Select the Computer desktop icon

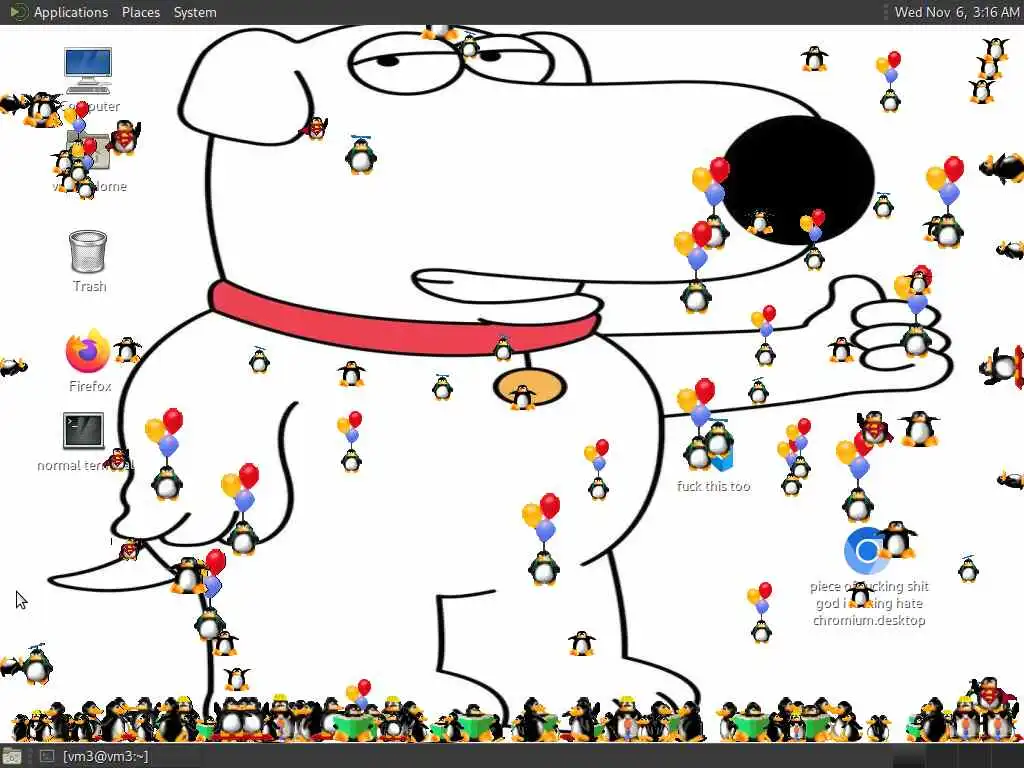click(x=88, y=71)
